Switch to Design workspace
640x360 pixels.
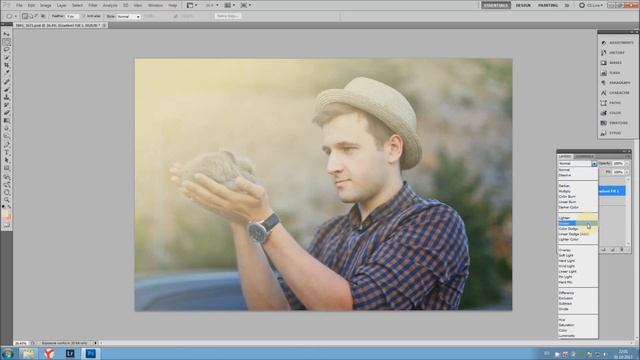click(x=523, y=5)
